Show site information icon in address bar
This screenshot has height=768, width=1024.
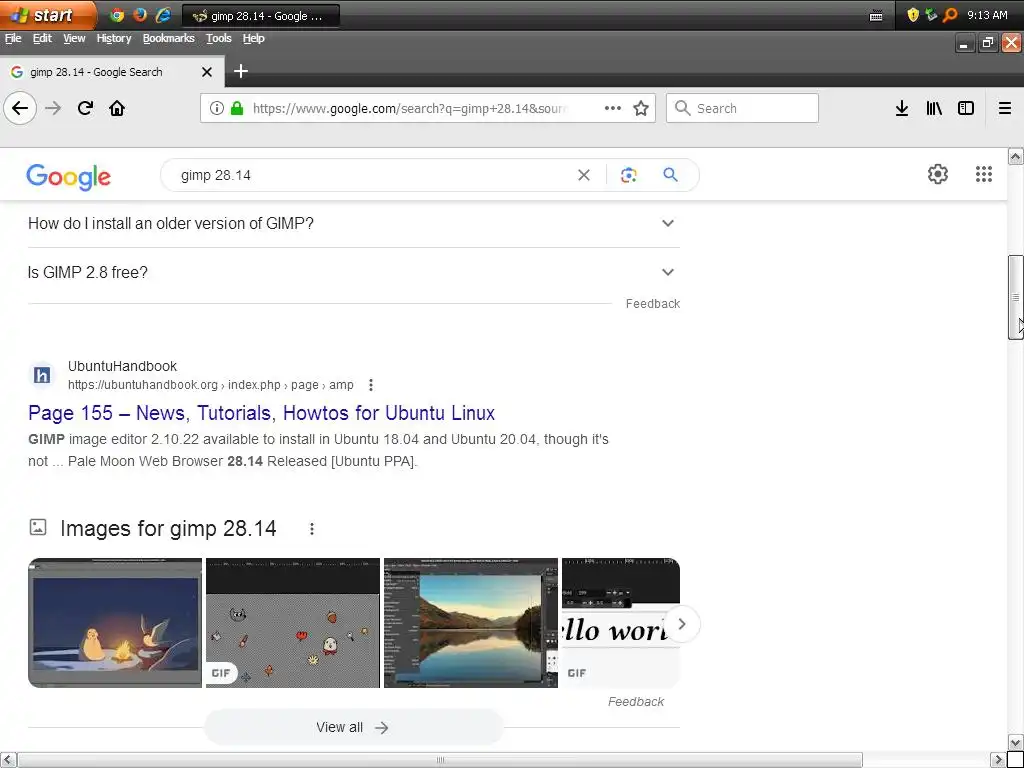point(216,108)
